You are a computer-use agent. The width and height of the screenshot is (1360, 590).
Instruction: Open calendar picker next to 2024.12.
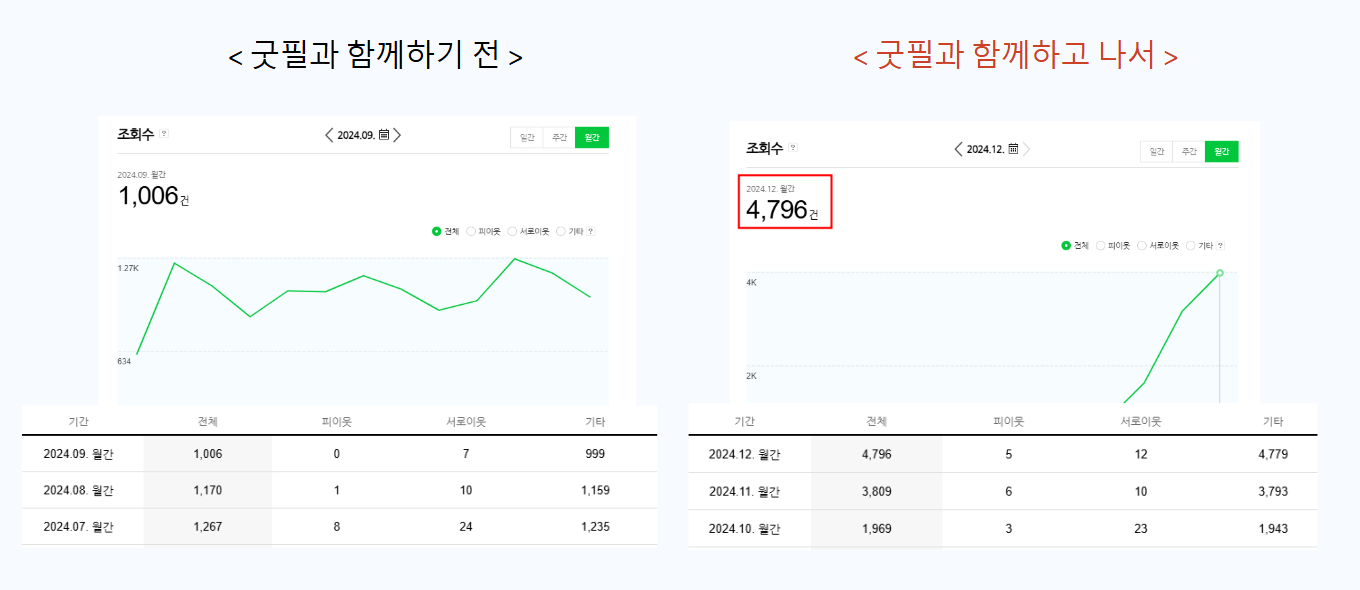click(x=1013, y=149)
